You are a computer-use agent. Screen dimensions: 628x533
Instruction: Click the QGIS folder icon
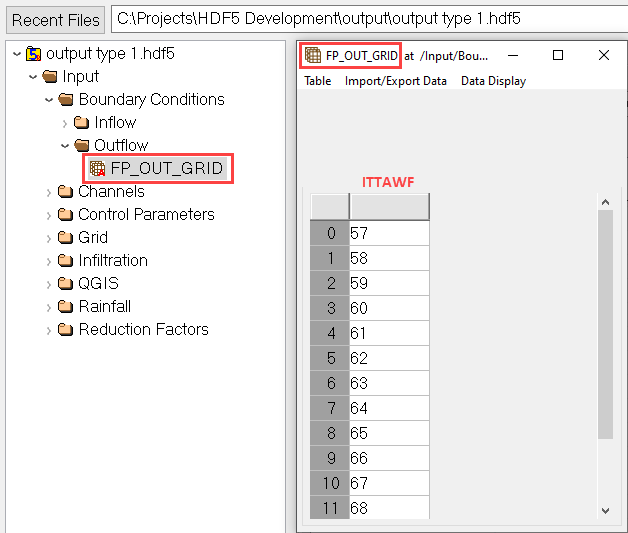pyautogui.click(x=66, y=283)
